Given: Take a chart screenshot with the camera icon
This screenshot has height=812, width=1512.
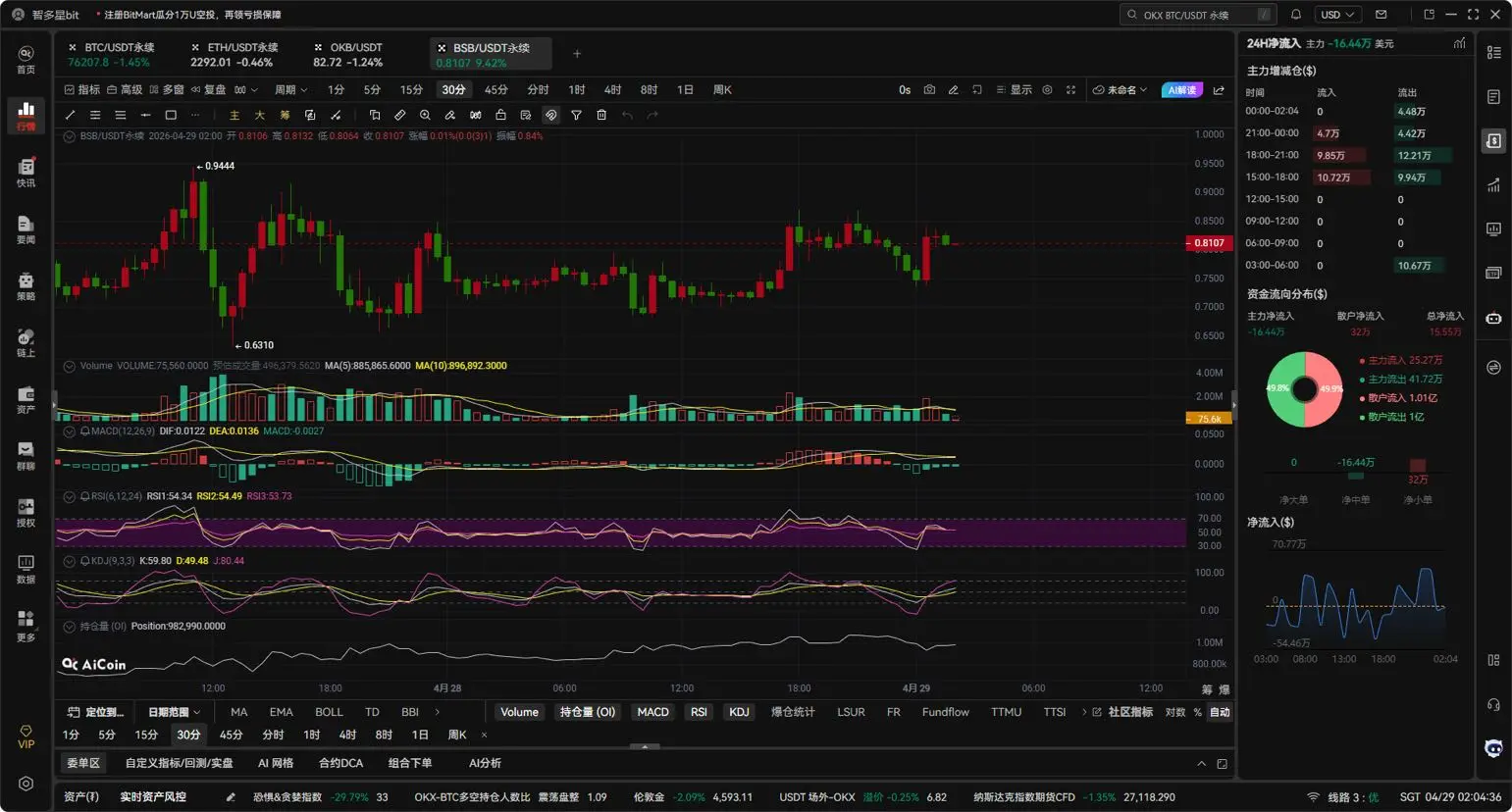Looking at the screenshot, I should [929, 90].
